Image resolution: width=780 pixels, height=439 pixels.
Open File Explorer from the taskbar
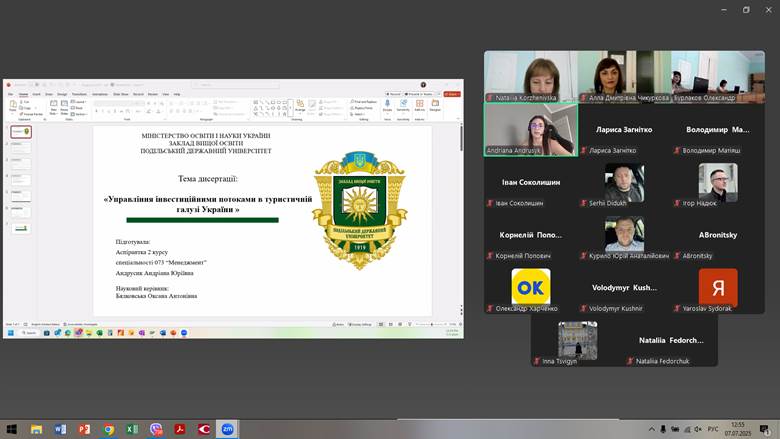pyautogui.click(x=36, y=429)
